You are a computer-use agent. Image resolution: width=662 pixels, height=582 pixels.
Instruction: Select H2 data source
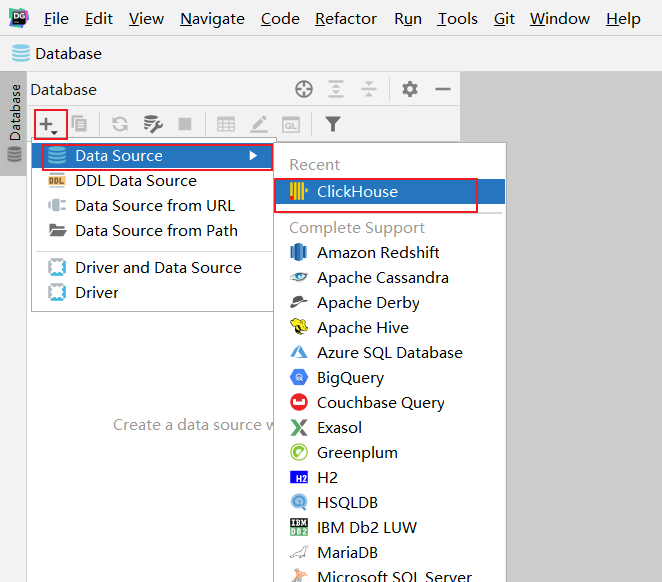pyautogui.click(x=390, y=478)
